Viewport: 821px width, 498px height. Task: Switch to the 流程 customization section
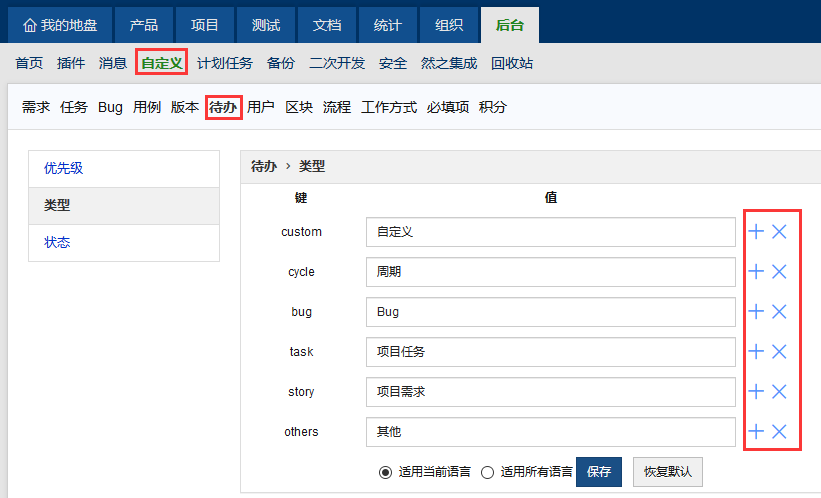337,107
